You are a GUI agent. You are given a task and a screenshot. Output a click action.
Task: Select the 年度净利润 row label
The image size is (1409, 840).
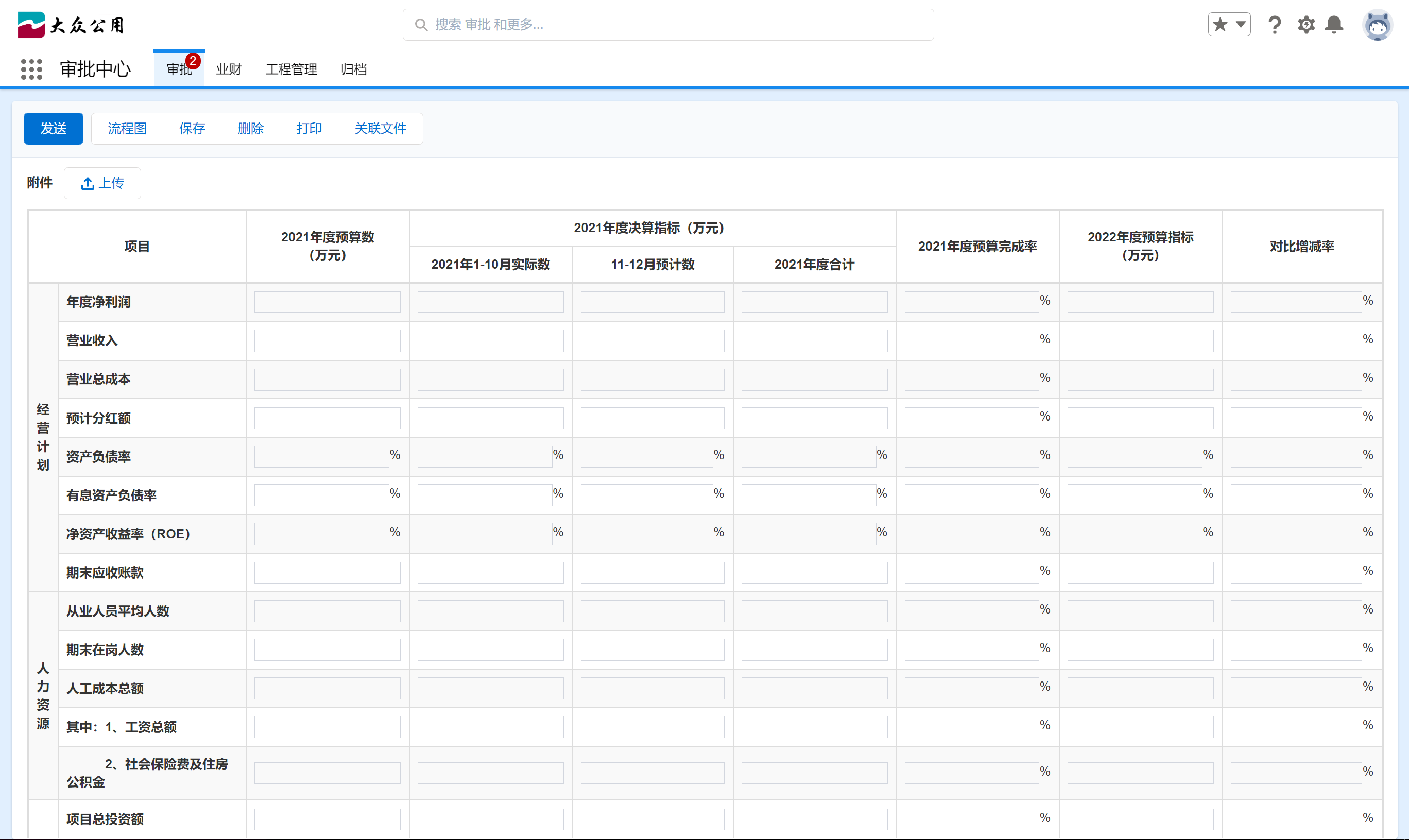98,302
